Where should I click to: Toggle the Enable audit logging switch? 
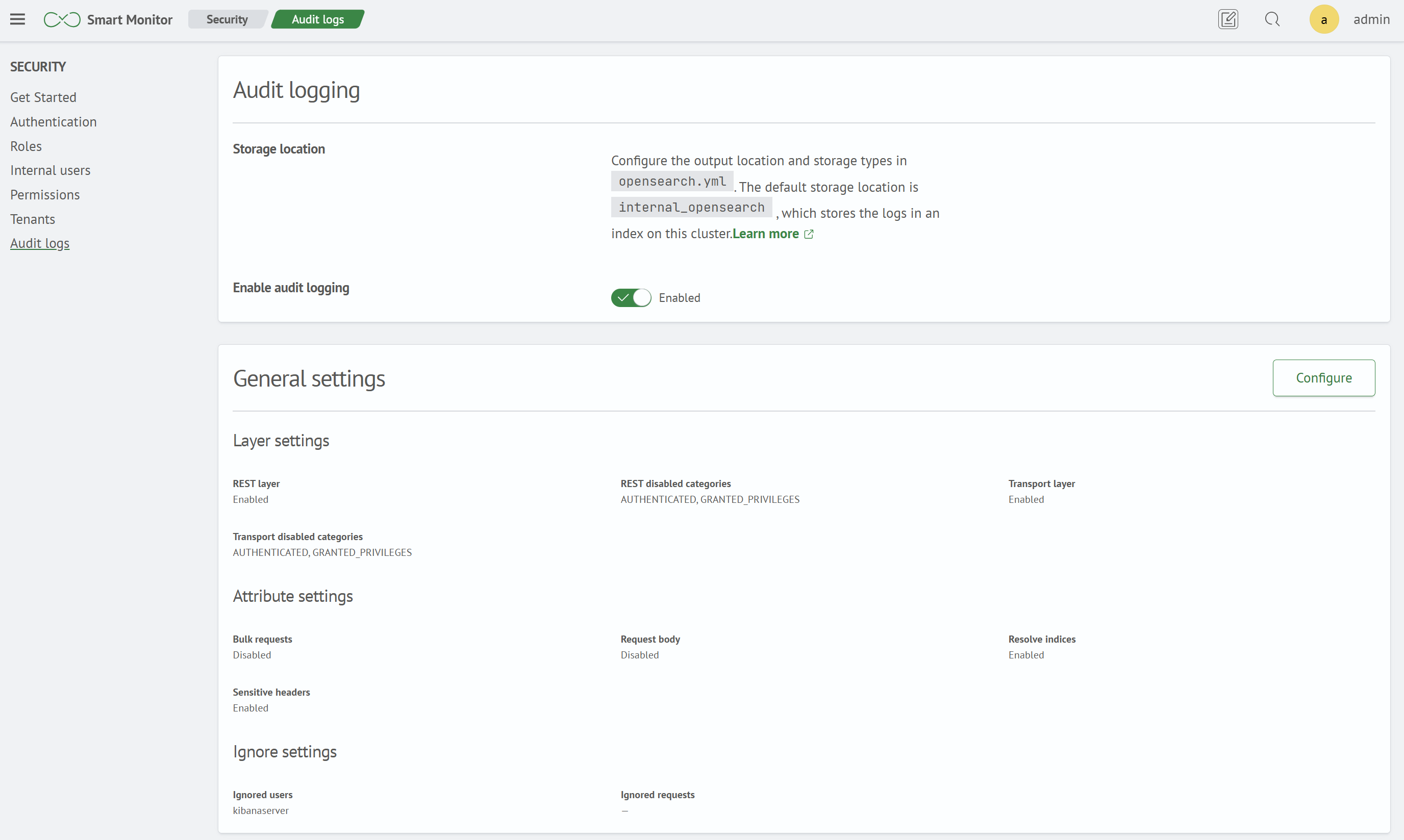[x=631, y=298]
